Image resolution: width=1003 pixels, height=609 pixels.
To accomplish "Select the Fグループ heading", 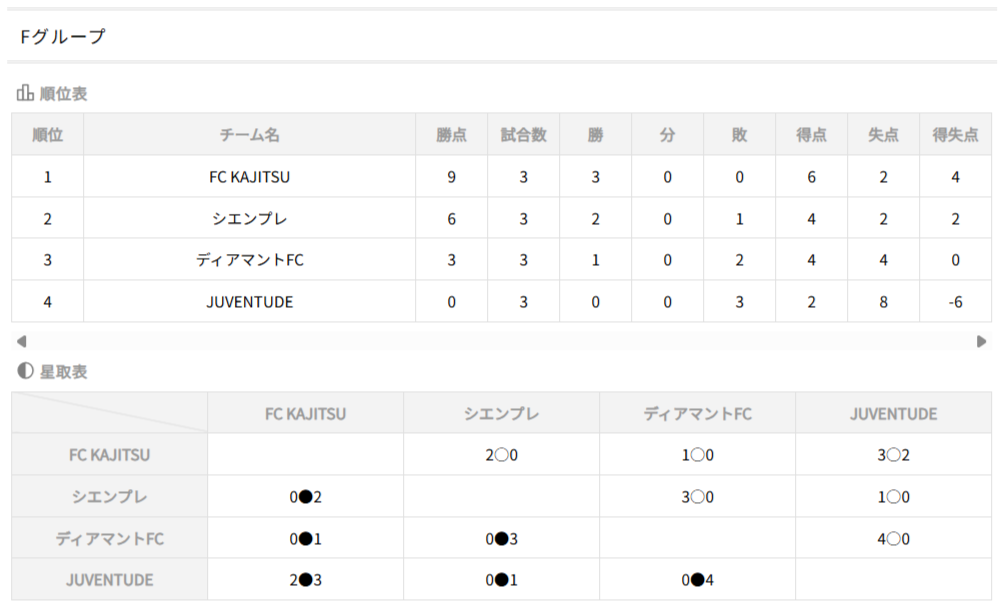I will [x=62, y=37].
